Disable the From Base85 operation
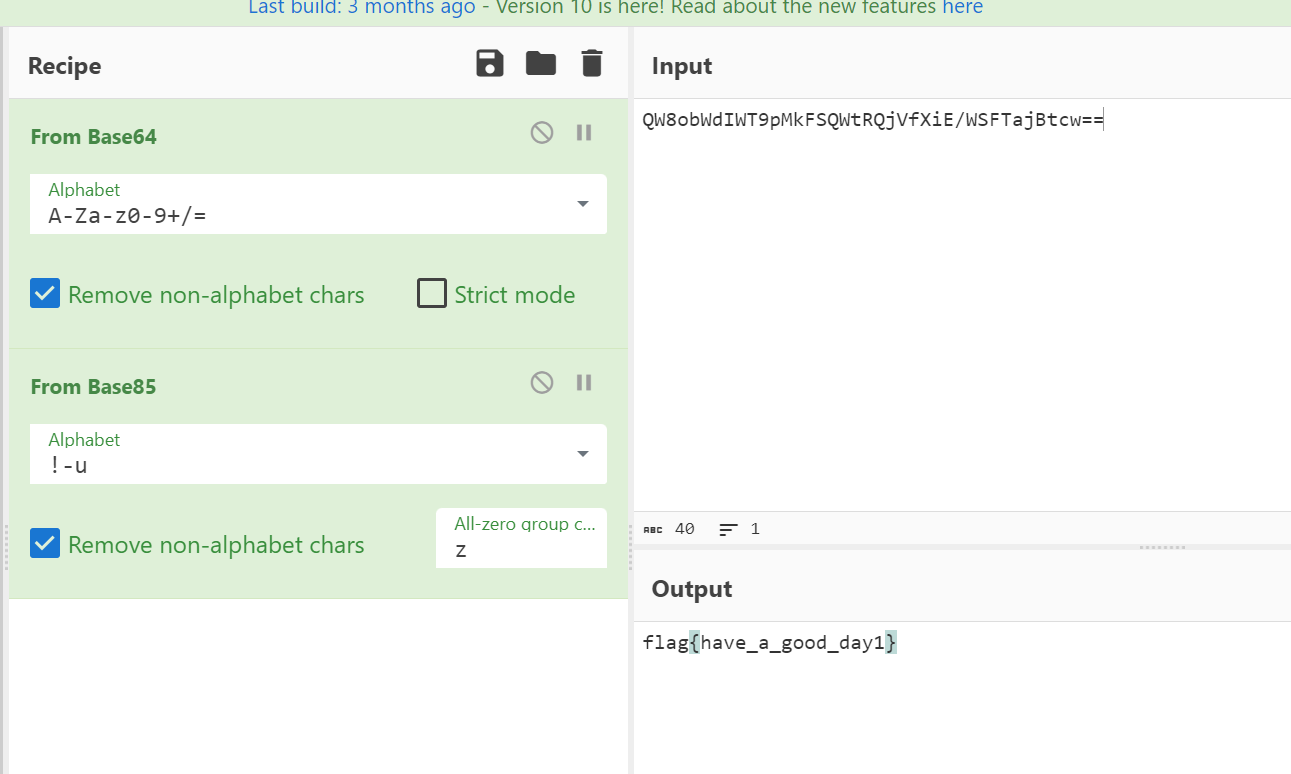1291x774 pixels. click(542, 382)
